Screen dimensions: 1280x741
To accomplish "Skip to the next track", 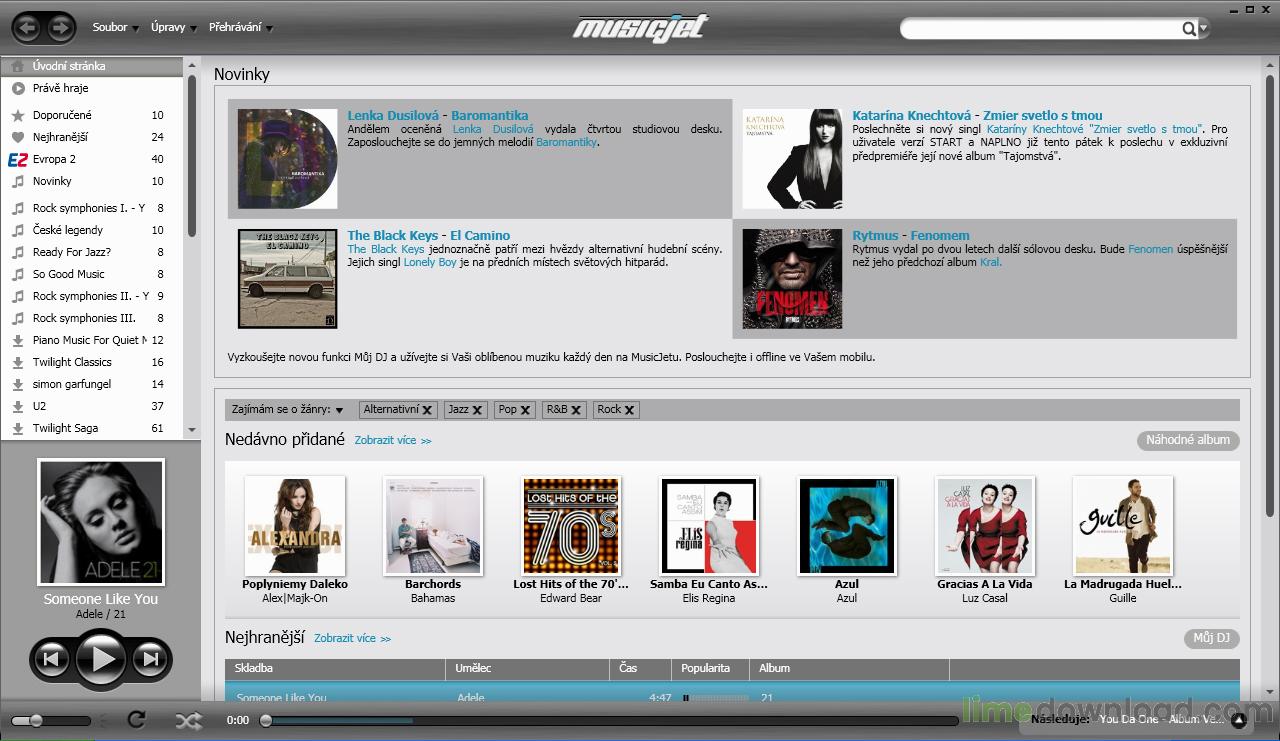I will [x=151, y=659].
